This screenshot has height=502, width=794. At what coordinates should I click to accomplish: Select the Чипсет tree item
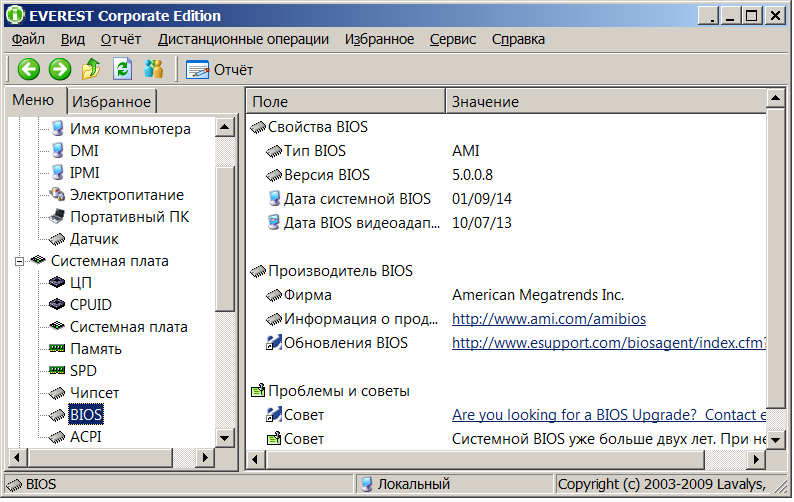point(95,393)
